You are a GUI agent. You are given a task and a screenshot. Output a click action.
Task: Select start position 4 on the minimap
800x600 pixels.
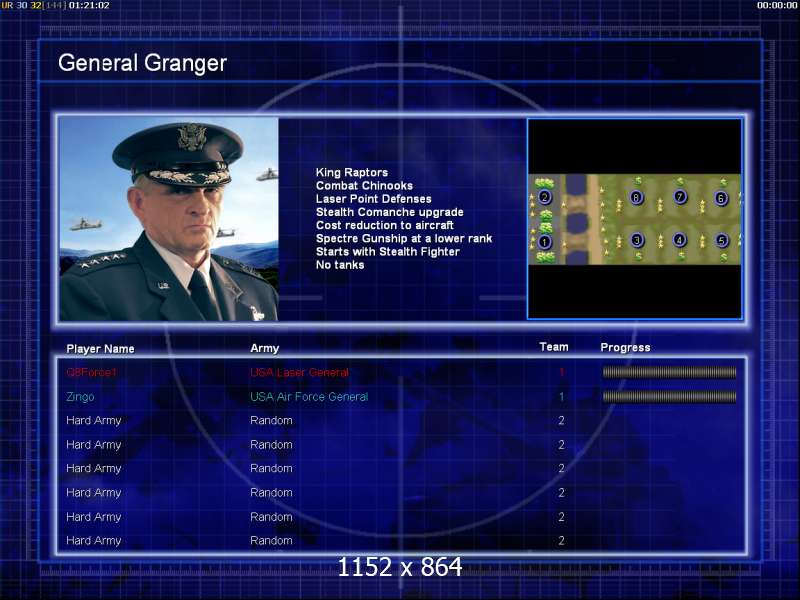point(679,239)
